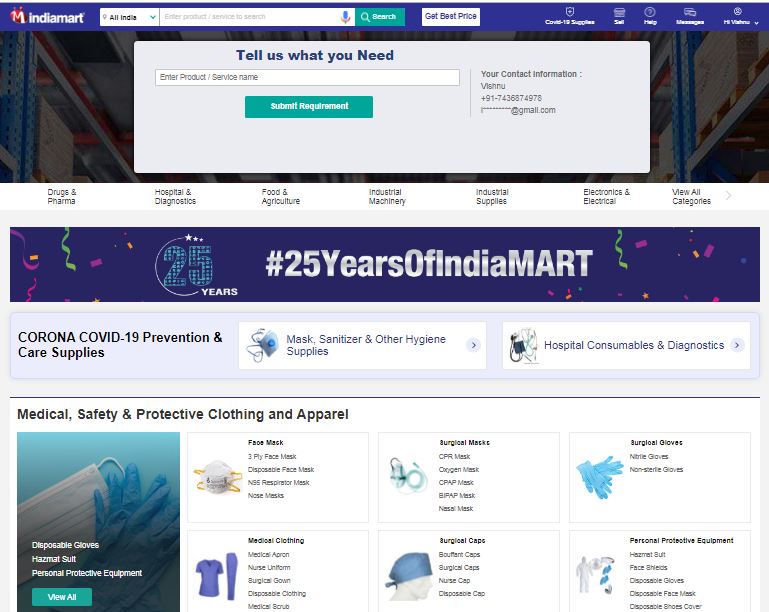The height and width of the screenshot is (612, 769).
Task: Open 3 Ply Face Mask link
Action: click(x=272, y=457)
